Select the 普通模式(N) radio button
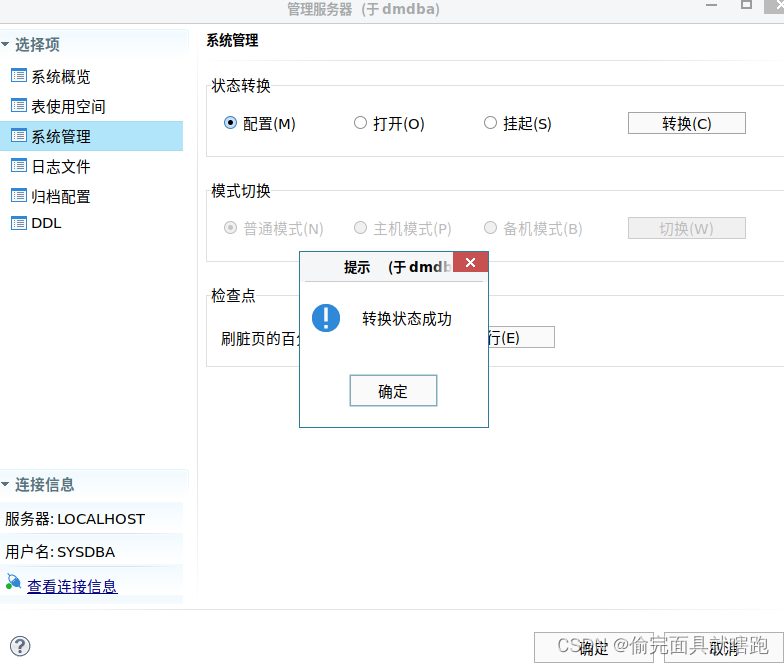Screen dimensions: 784x665 (230, 228)
